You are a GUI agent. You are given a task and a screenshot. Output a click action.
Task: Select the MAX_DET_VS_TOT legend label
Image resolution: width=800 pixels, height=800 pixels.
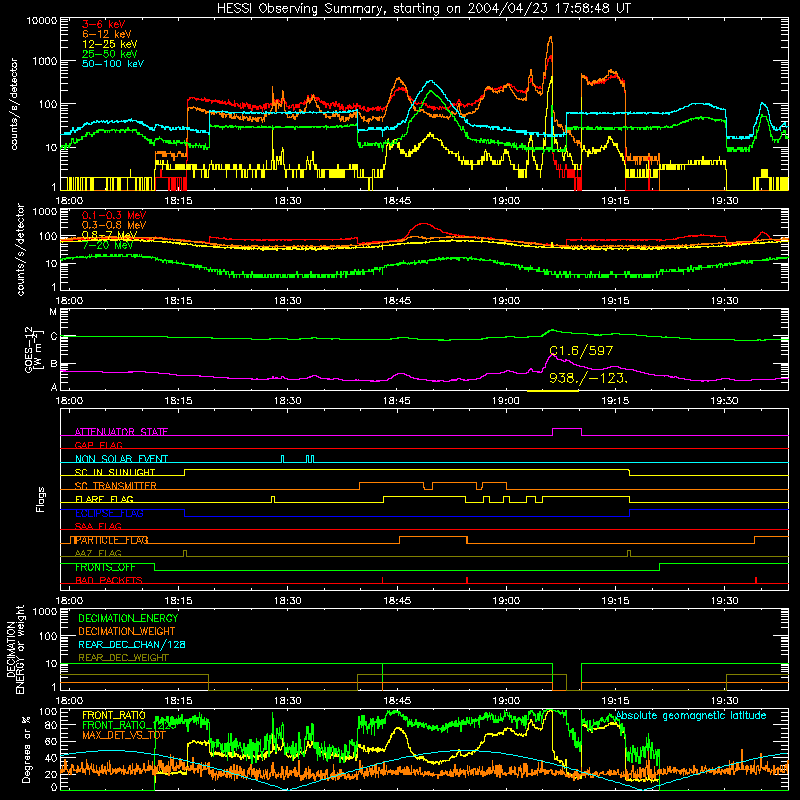point(124,735)
